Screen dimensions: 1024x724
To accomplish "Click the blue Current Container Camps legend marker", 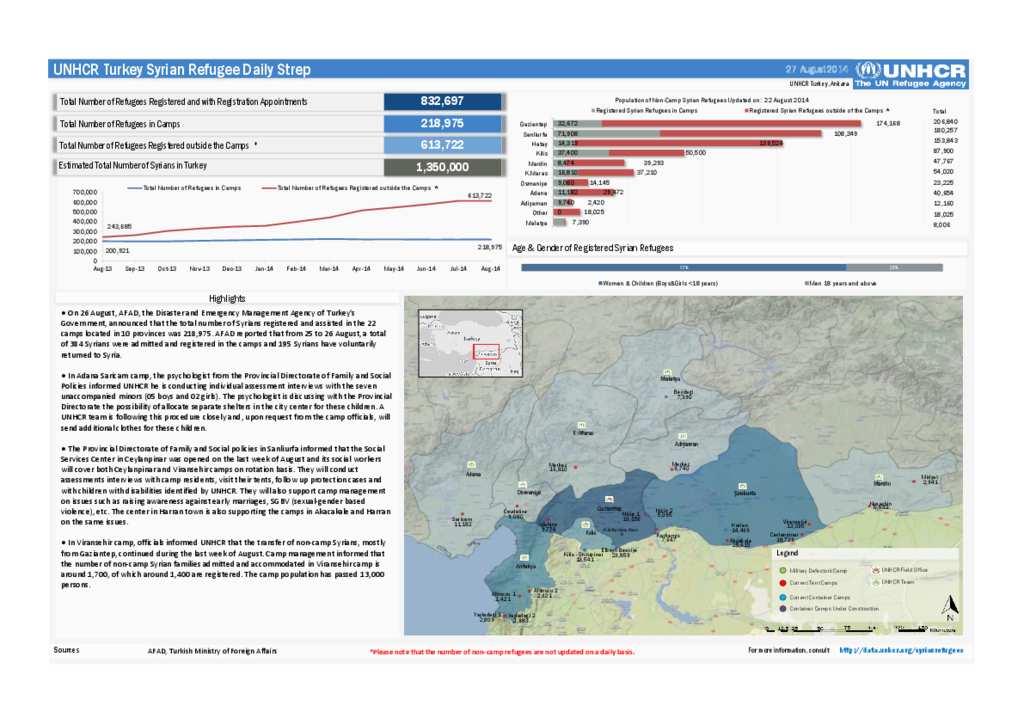I will click(x=783, y=598).
